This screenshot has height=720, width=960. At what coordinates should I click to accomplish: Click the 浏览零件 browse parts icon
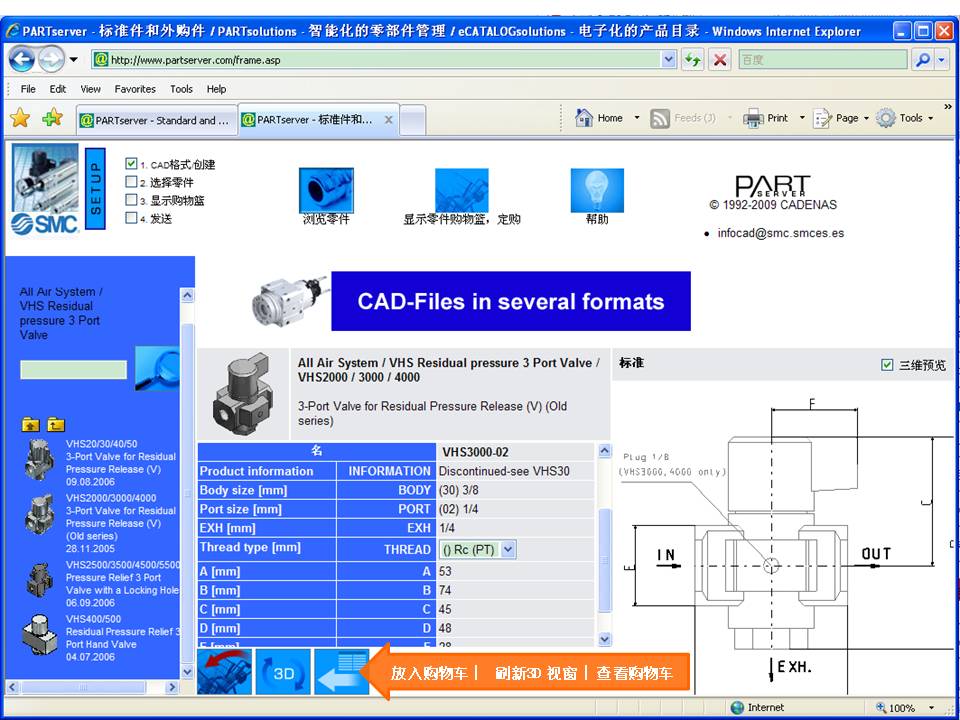(x=326, y=190)
